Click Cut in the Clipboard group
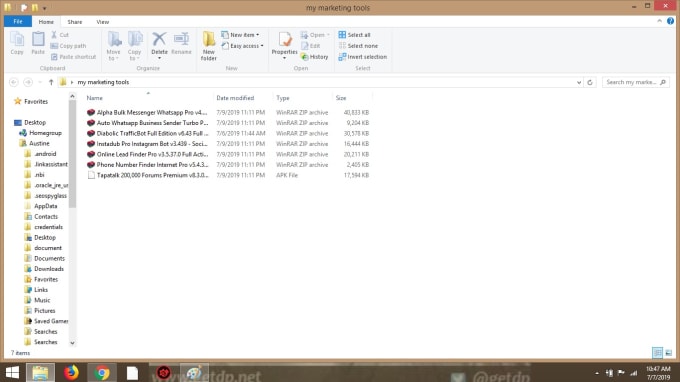 (60, 35)
